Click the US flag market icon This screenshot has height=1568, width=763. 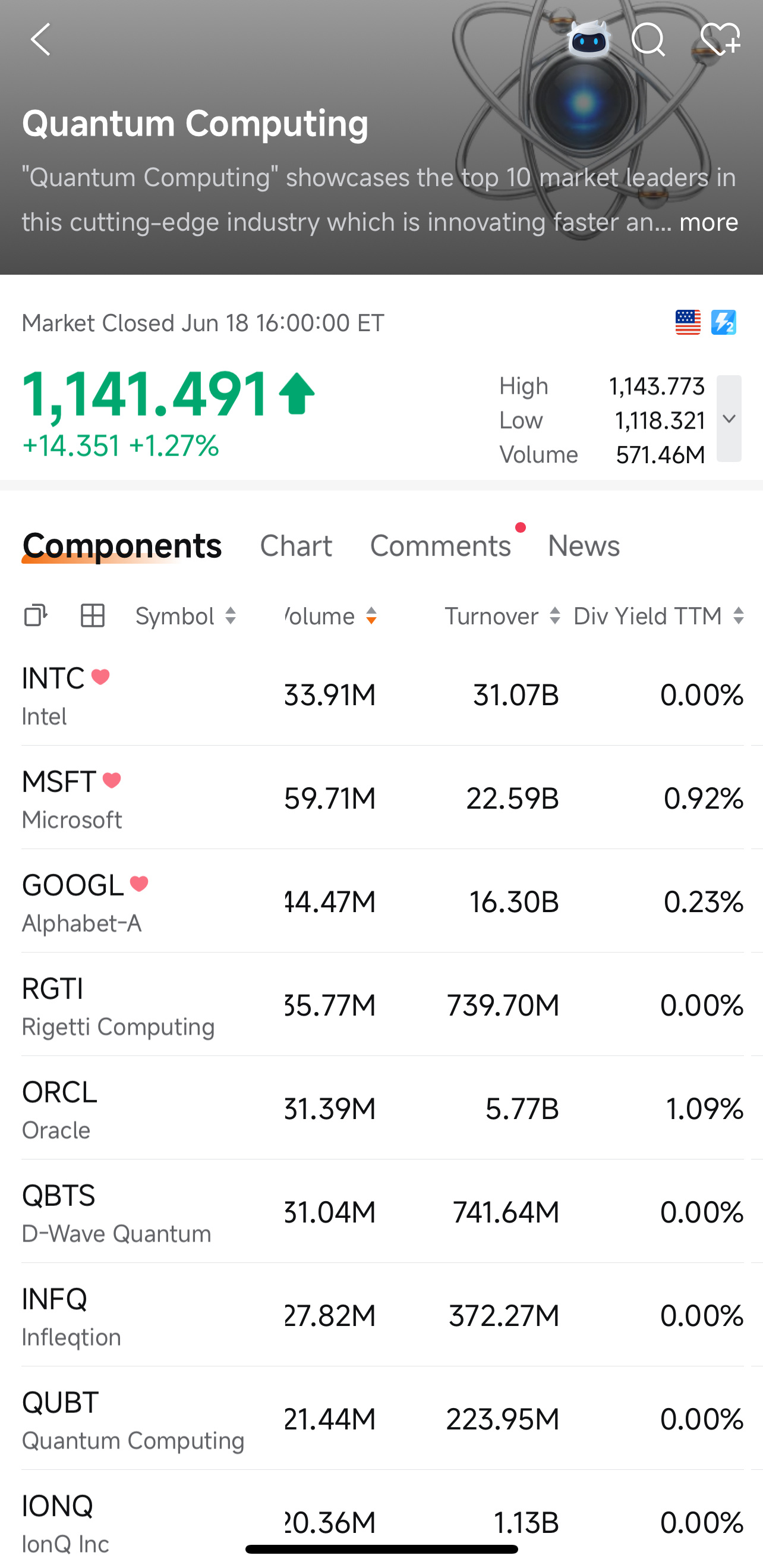click(688, 323)
